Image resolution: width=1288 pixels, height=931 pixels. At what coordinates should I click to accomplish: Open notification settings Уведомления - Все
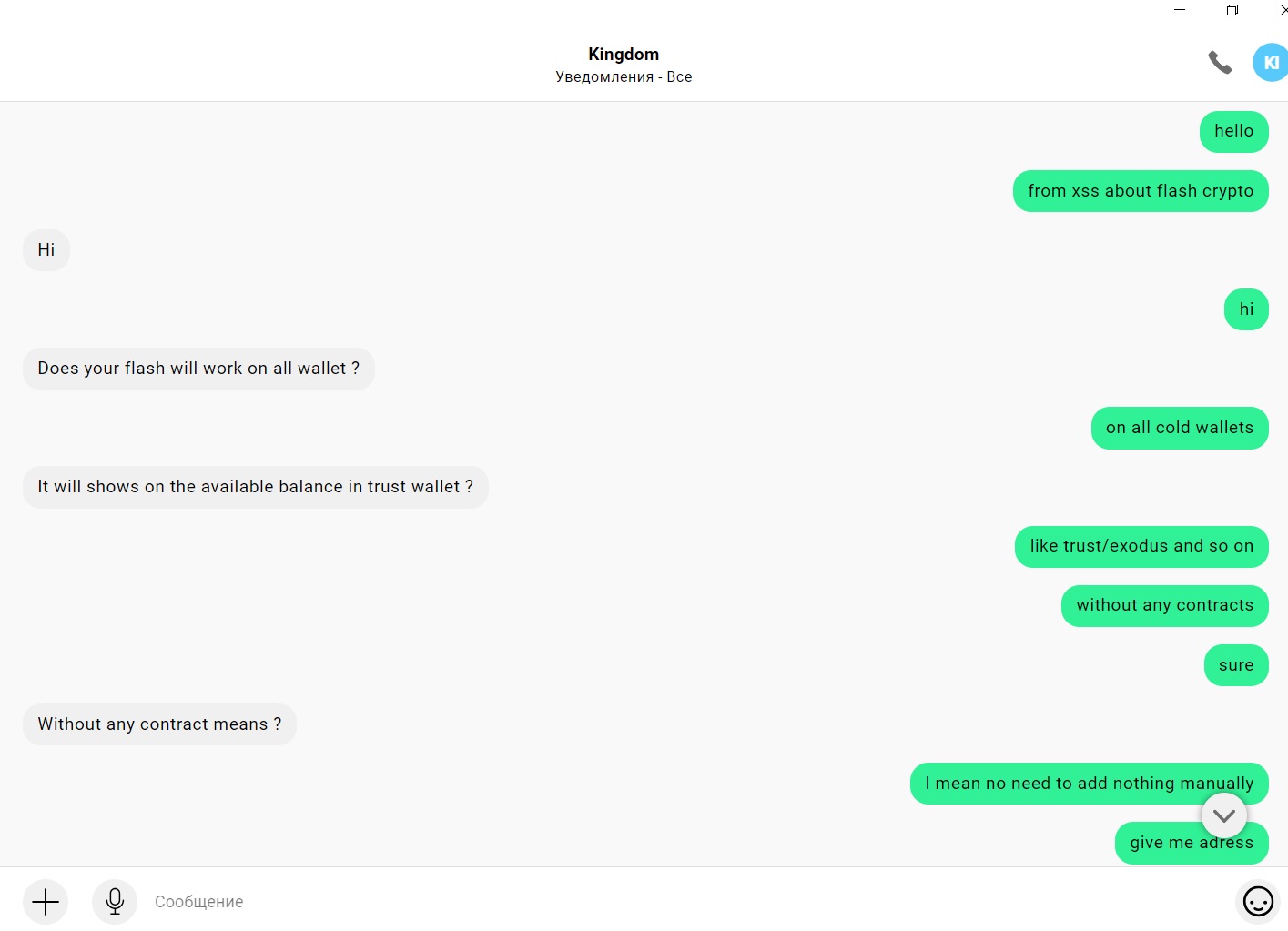click(x=624, y=77)
